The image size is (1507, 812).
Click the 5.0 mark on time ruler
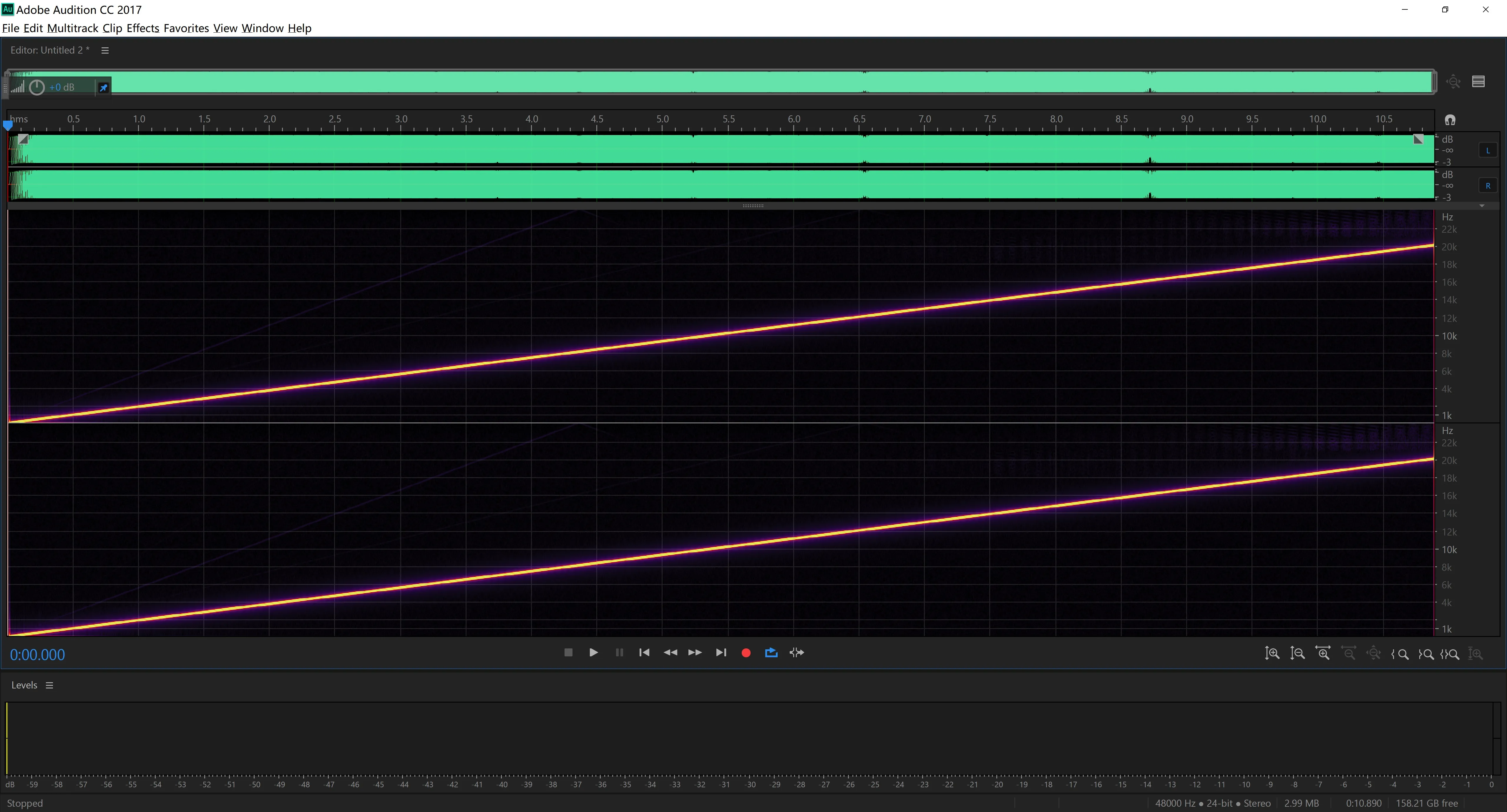pos(662,119)
